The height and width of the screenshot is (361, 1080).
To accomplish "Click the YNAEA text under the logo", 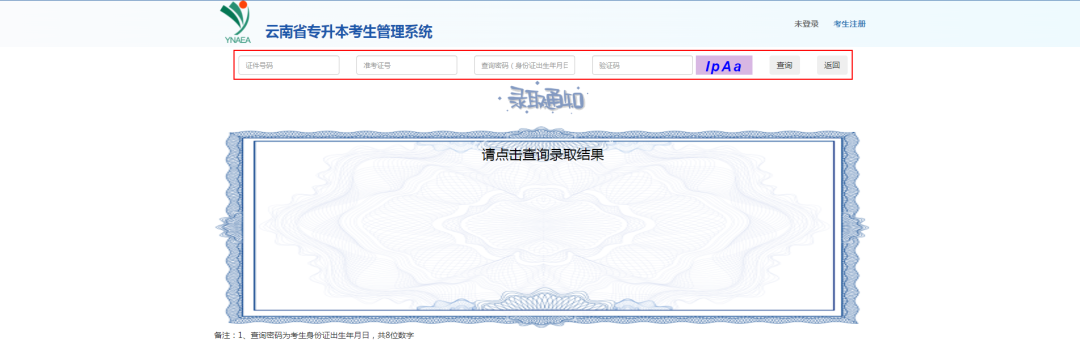I will tap(238, 40).
